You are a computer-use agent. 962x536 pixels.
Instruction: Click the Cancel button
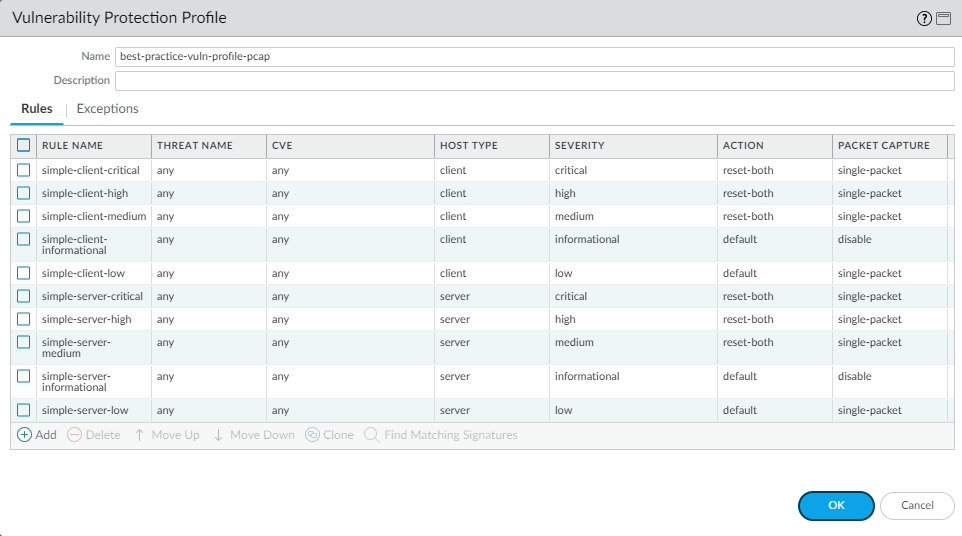917,506
